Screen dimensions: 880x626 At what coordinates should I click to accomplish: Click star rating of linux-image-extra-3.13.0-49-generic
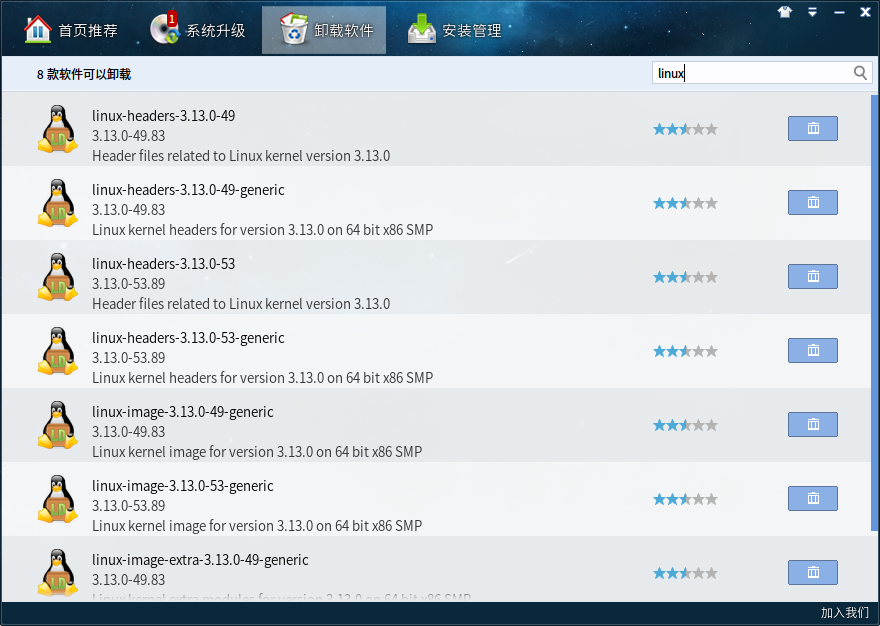point(685,573)
